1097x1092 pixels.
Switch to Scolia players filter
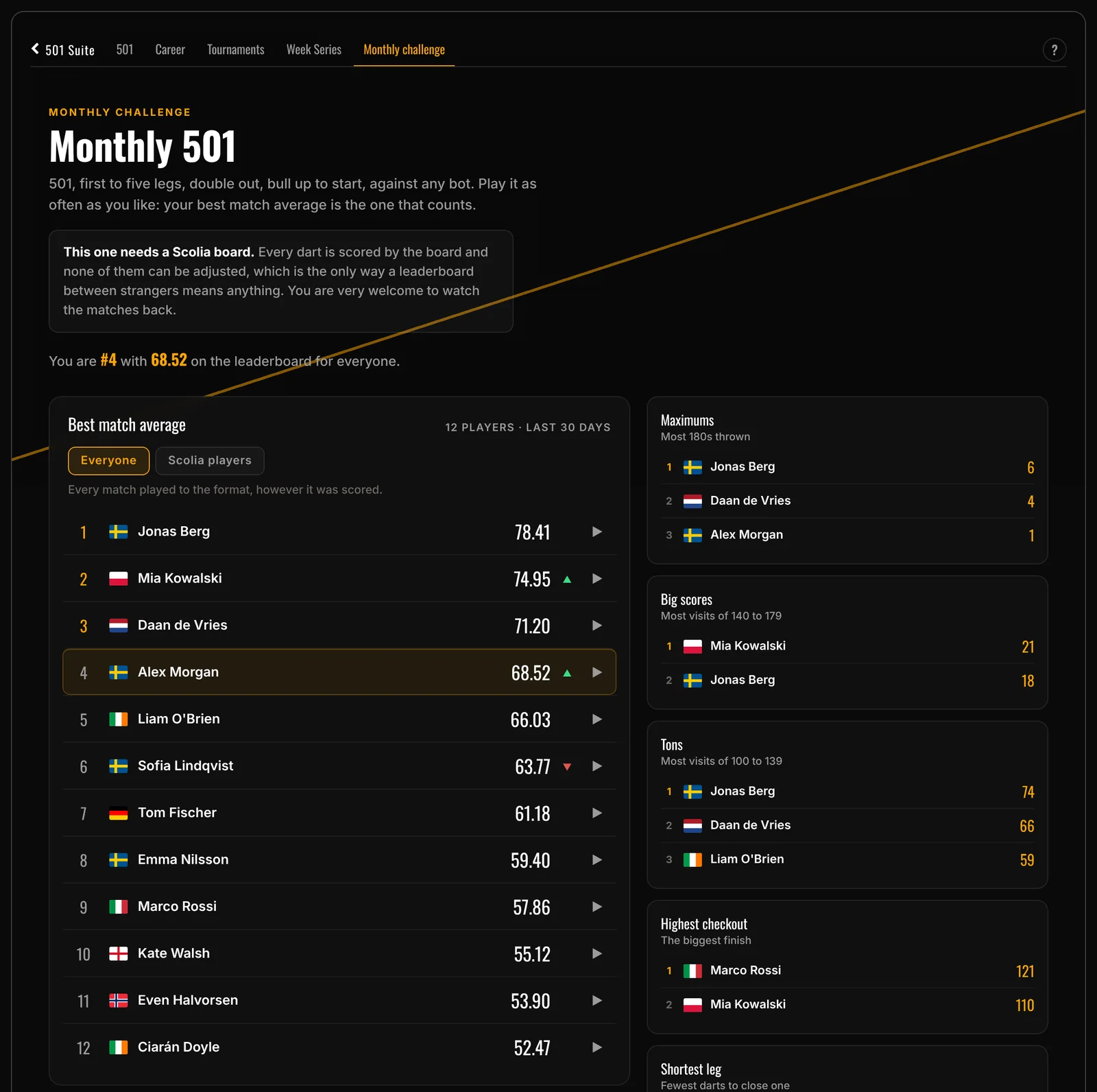click(x=210, y=461)
